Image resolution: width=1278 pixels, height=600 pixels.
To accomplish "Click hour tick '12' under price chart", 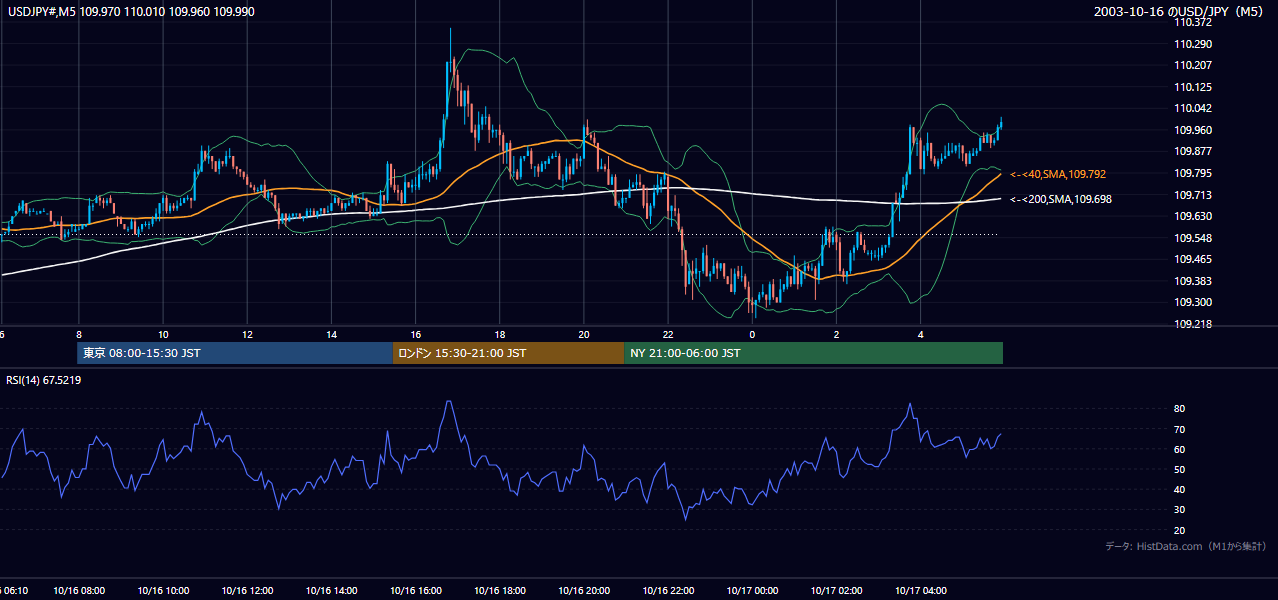I will coord(247,334).
